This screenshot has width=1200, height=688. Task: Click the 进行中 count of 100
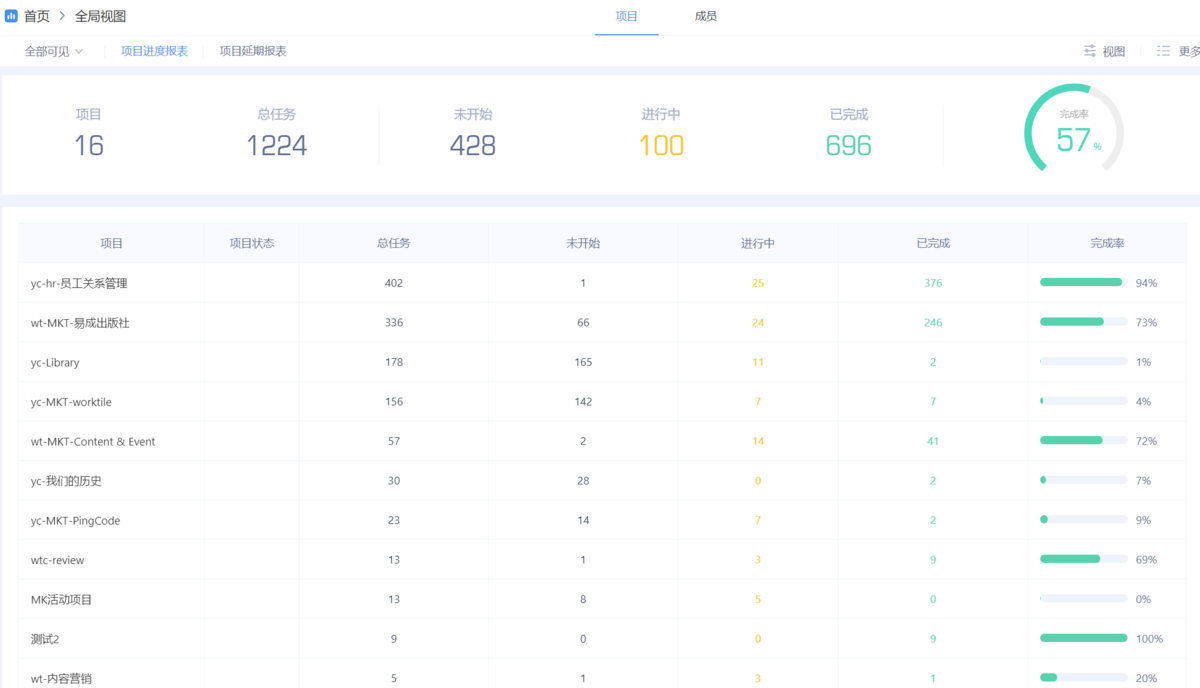click(x=661, y=146)
